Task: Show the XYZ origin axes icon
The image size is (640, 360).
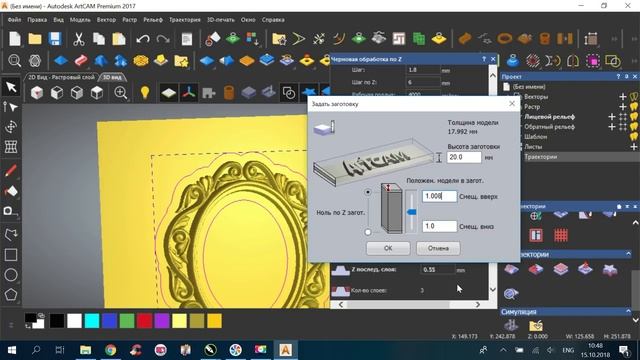Action: point(189,93)
